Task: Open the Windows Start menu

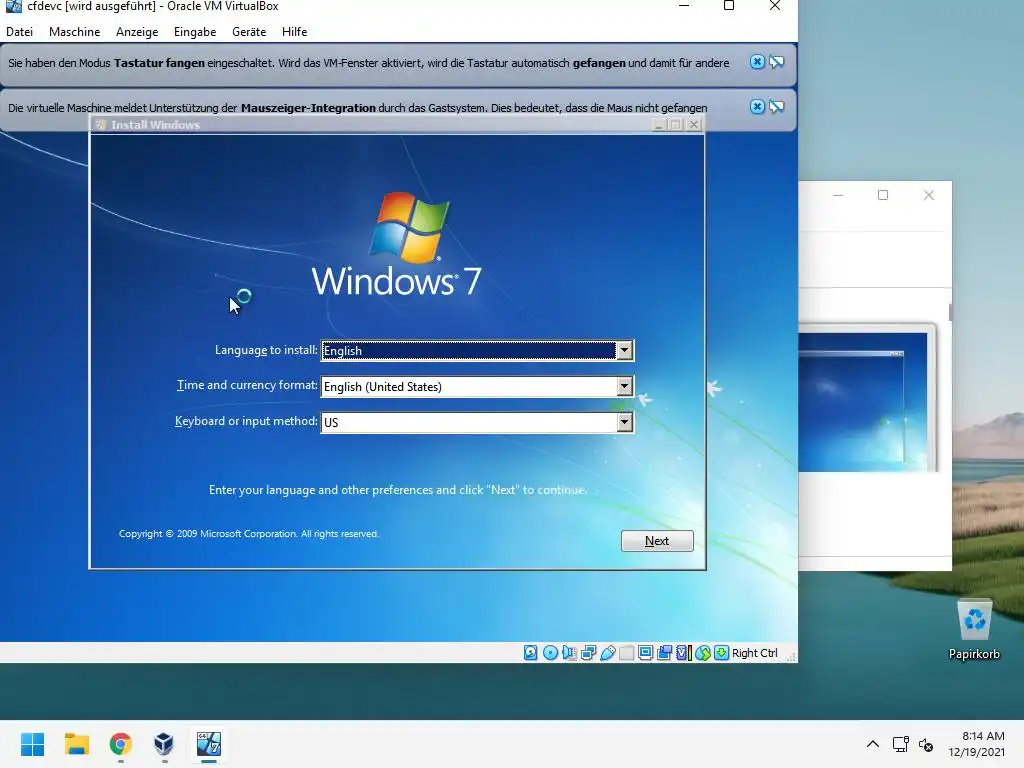Action: click(x=33, y=744)
